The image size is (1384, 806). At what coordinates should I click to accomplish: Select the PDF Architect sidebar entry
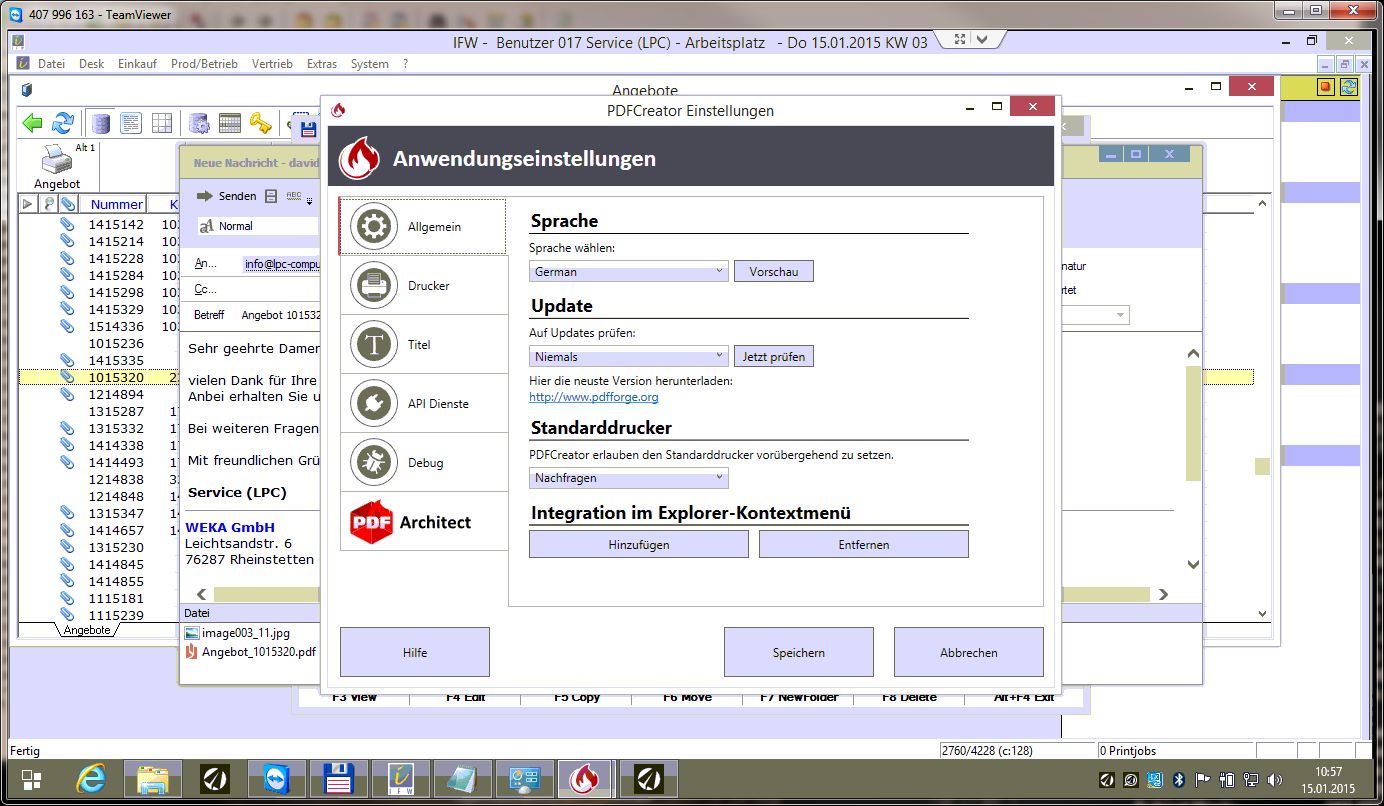424,522
